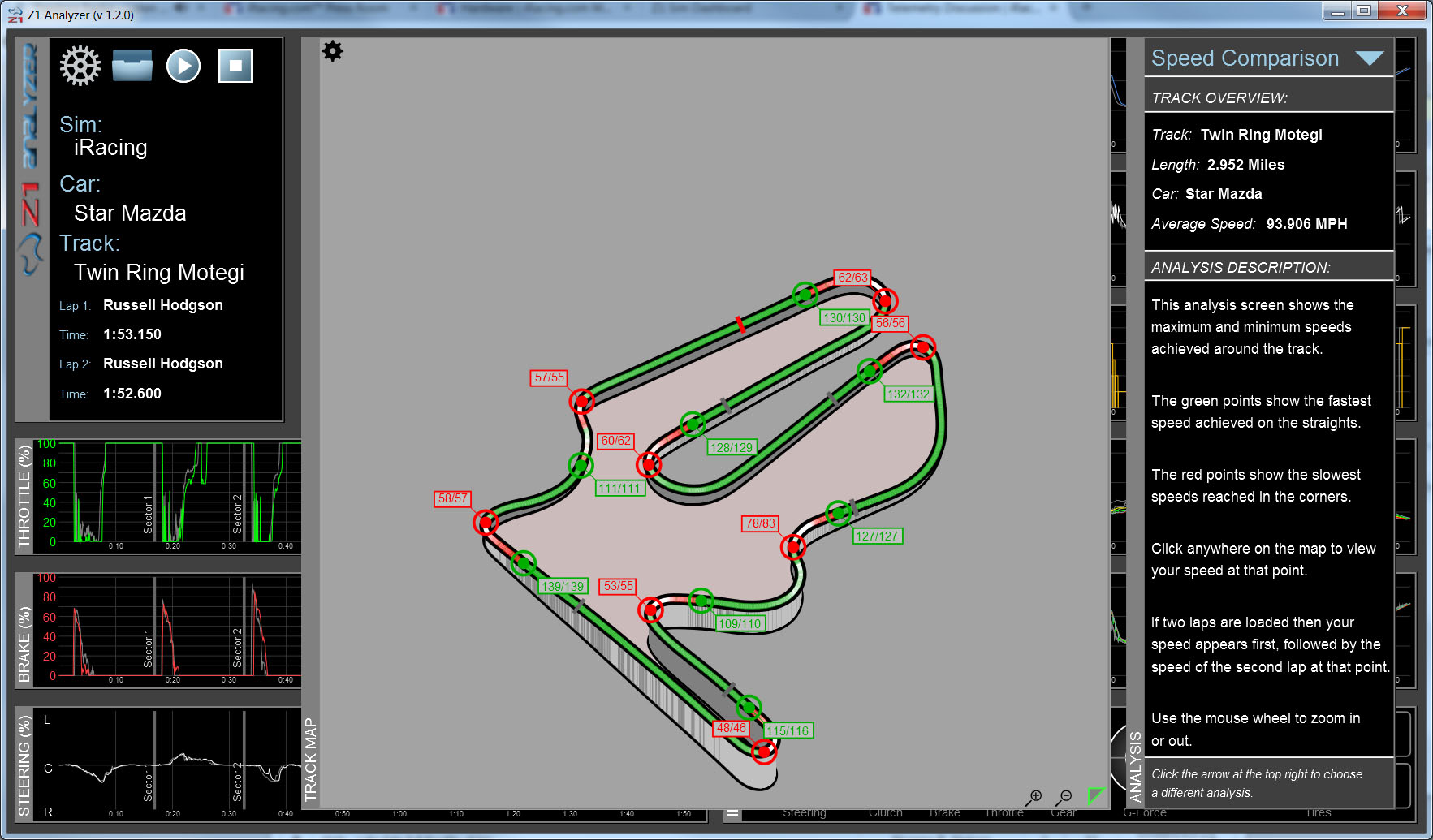Open the THROTTLE (%) trace panel
This screenshot has height=840, width=1433.
coord(24,498)
